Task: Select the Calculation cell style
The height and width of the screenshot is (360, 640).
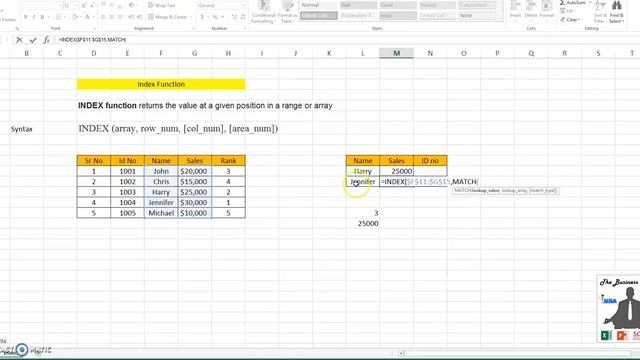Action: (478, 5)
